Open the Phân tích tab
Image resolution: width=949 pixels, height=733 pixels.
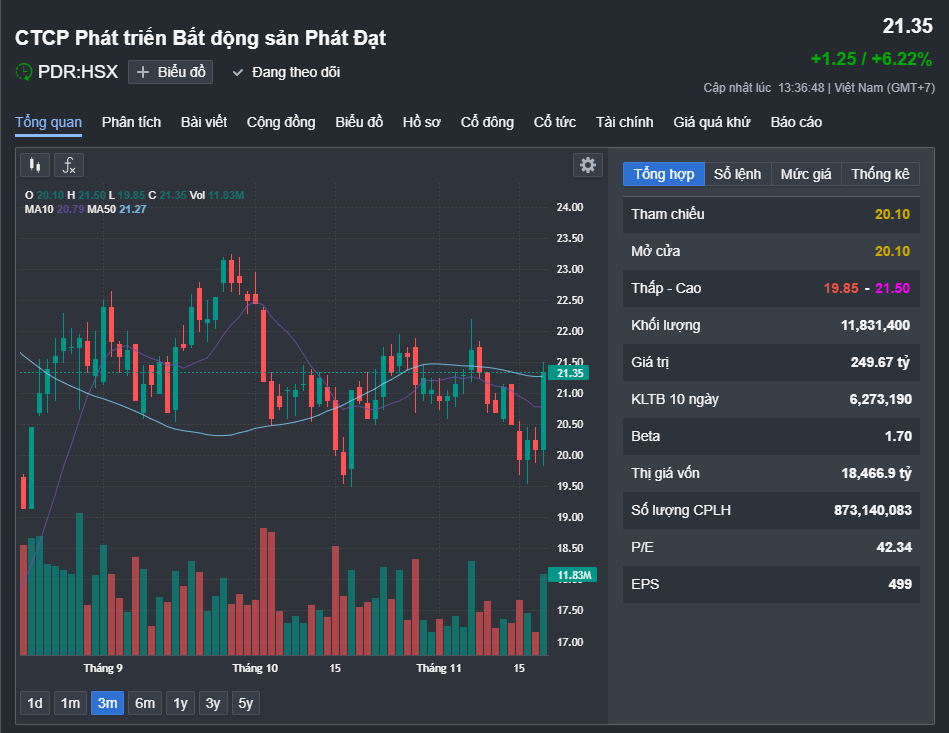click(x=131, y=122)
